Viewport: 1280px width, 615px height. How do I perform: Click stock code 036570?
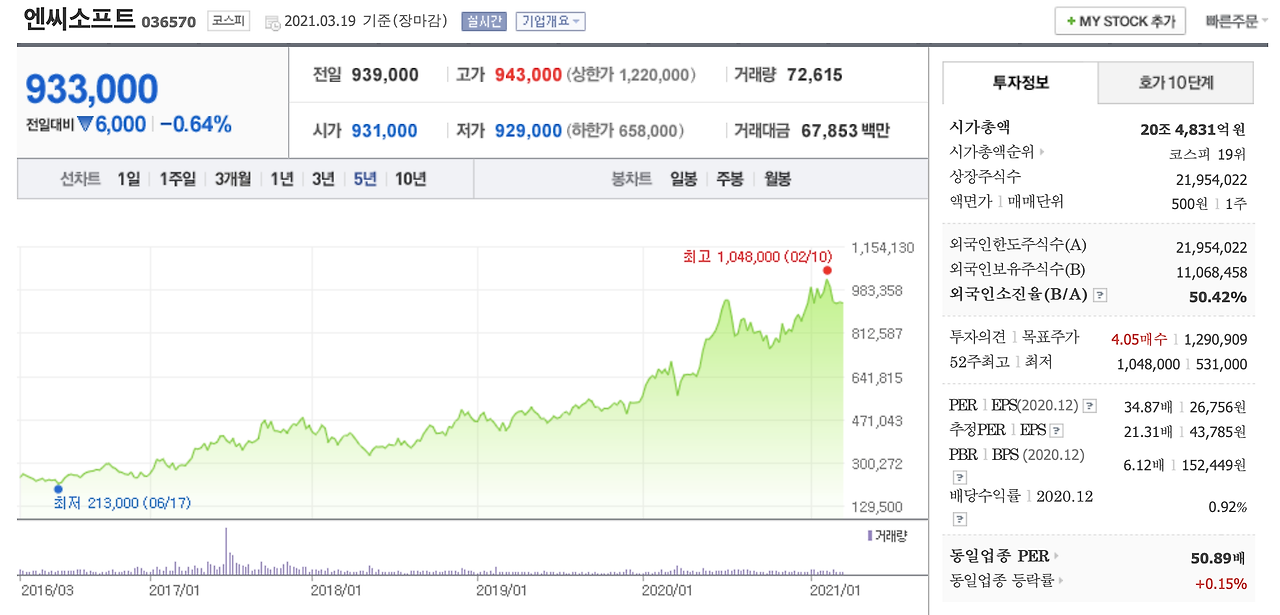pyautogui.click(x=171, y=21)
